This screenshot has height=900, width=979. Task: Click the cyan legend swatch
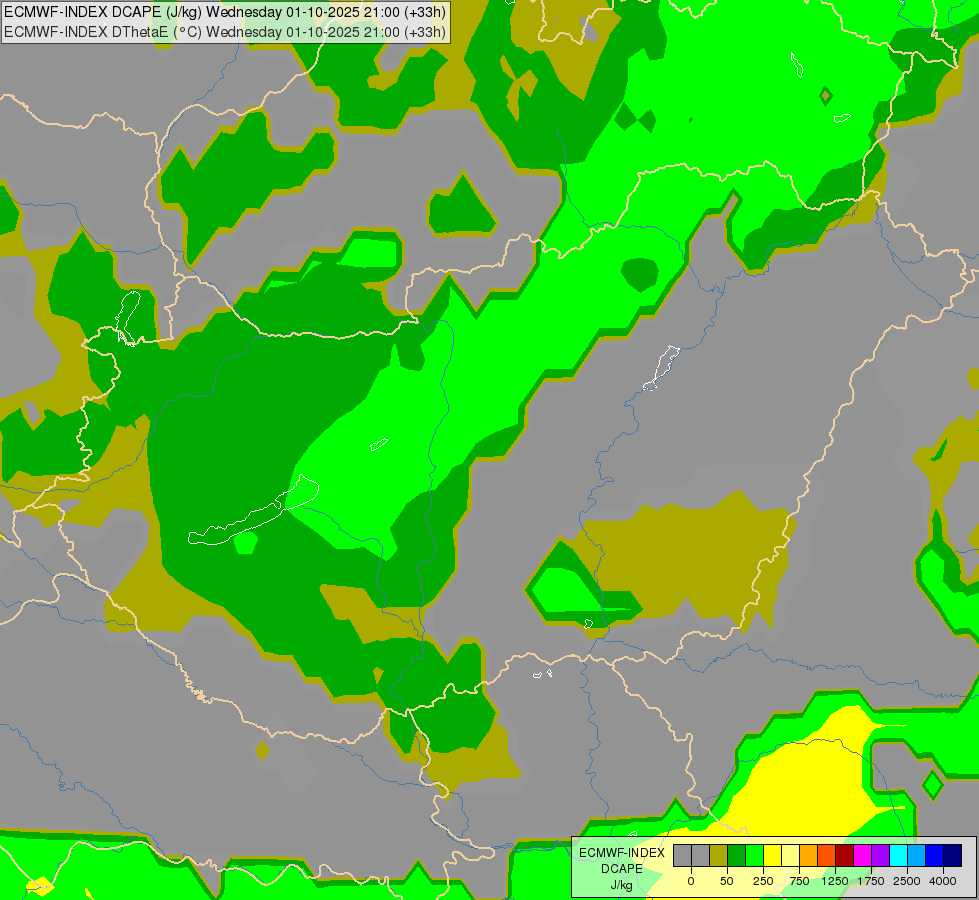pos(898,855)
